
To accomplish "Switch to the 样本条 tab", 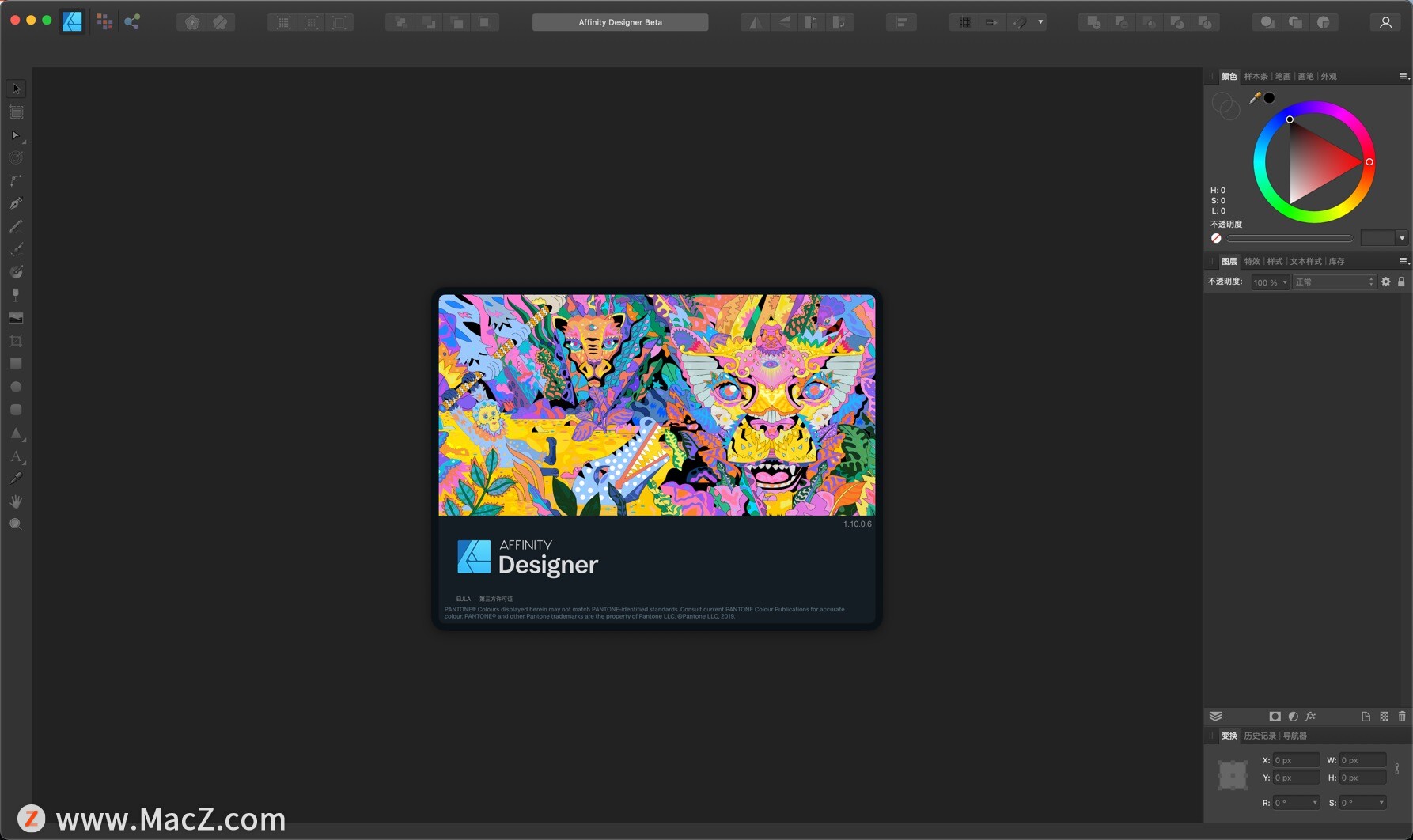I will (1256, 77).
